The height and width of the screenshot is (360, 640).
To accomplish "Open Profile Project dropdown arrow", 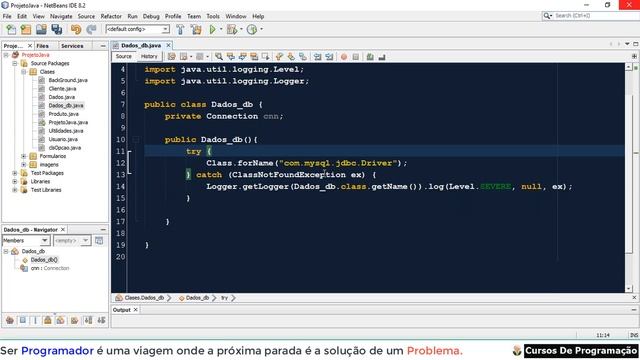I will (261, 29).
